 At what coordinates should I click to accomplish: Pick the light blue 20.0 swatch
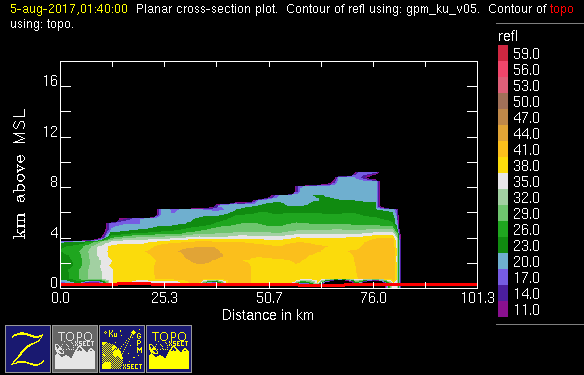[x=503, y=261]
